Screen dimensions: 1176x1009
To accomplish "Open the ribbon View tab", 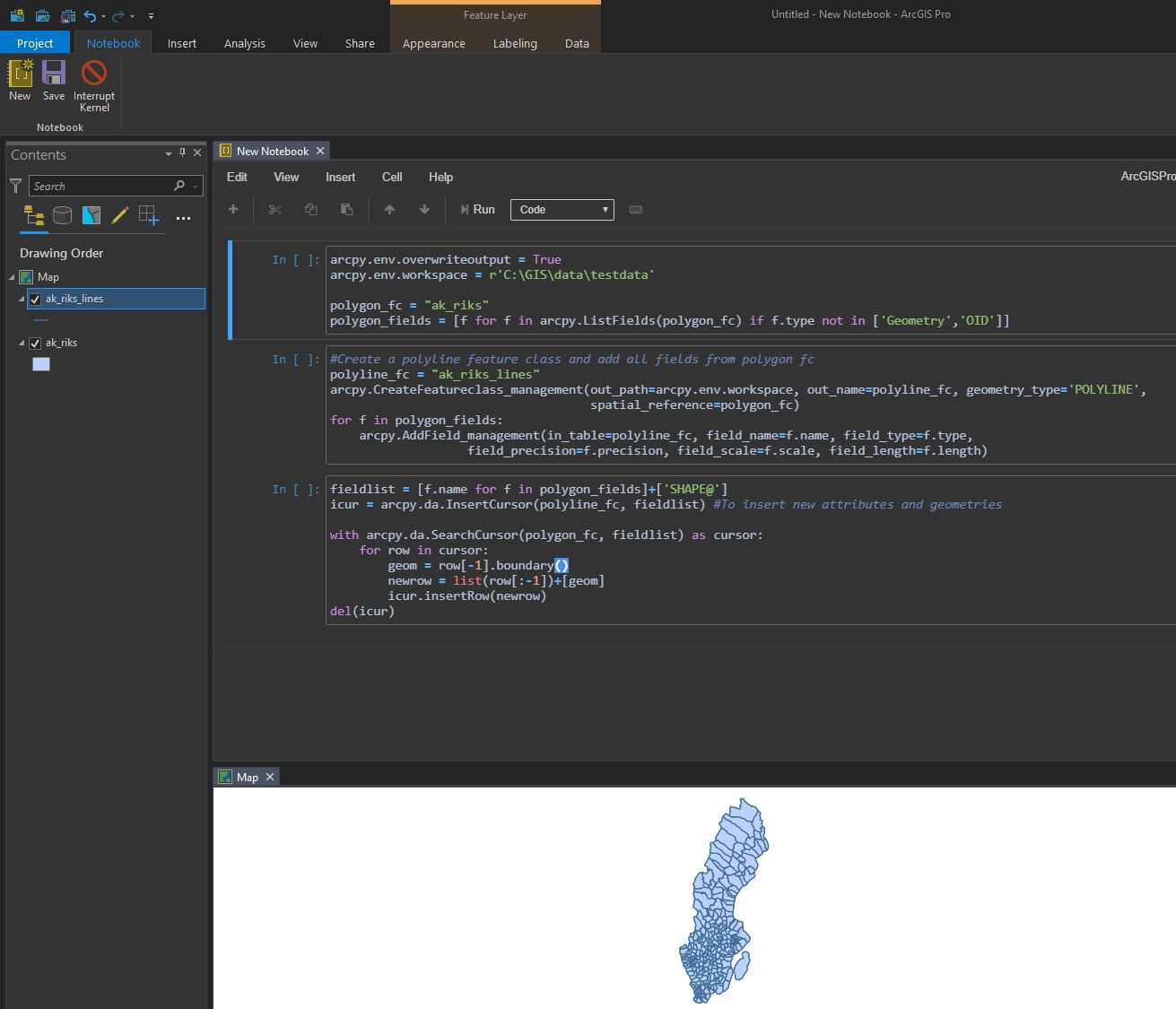I will point(306,43).
